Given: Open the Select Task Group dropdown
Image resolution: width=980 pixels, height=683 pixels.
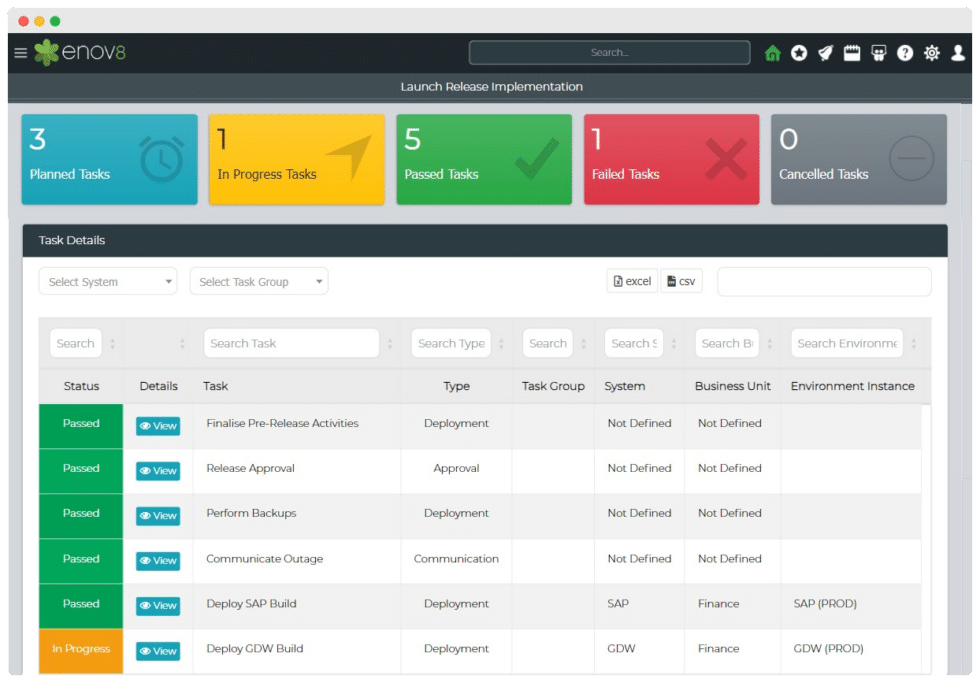Looking at the screenshot, I should pyautogui.click(x=258, y=281).
